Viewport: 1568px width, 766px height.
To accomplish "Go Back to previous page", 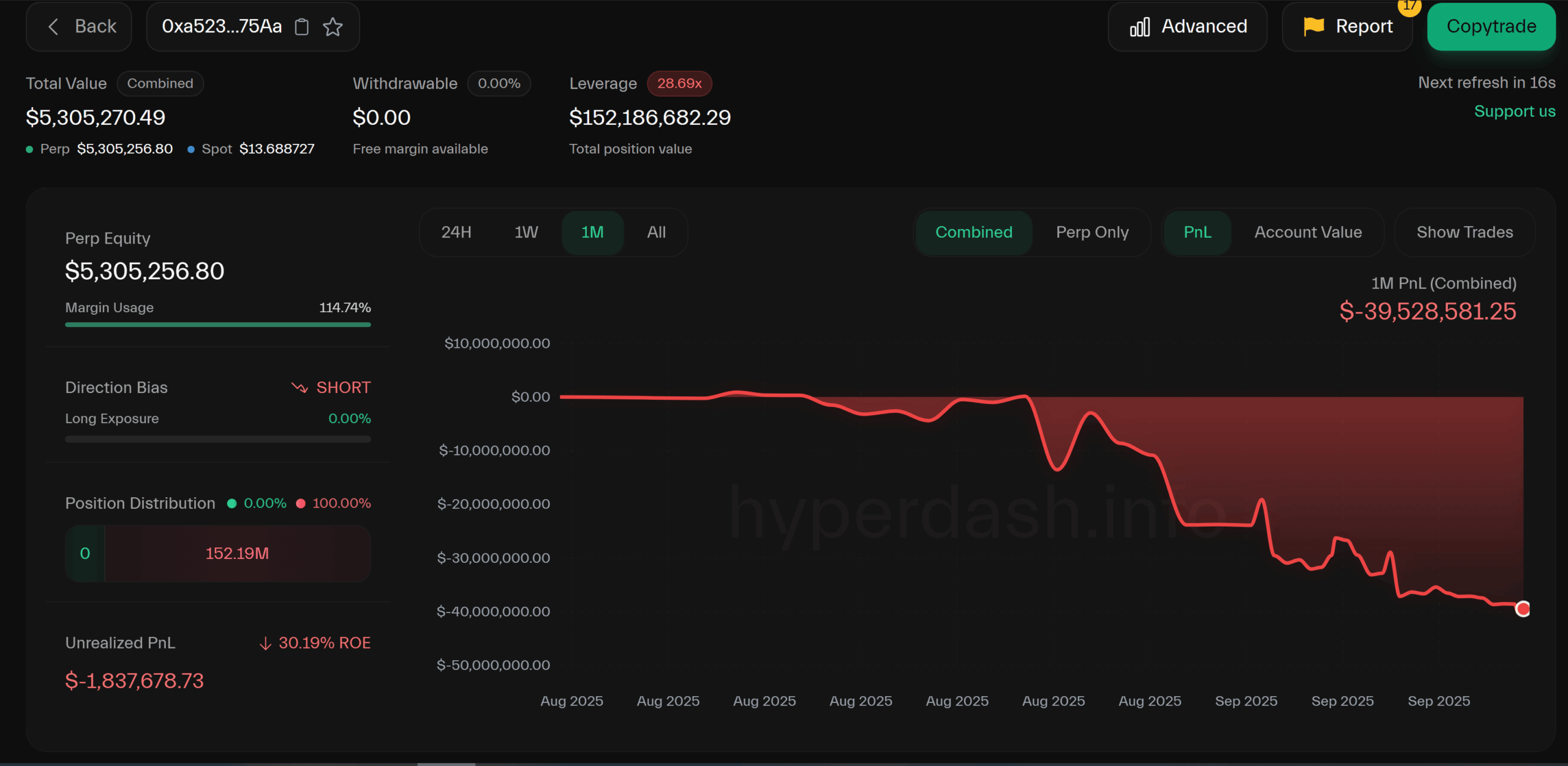I will click(79, 26).
